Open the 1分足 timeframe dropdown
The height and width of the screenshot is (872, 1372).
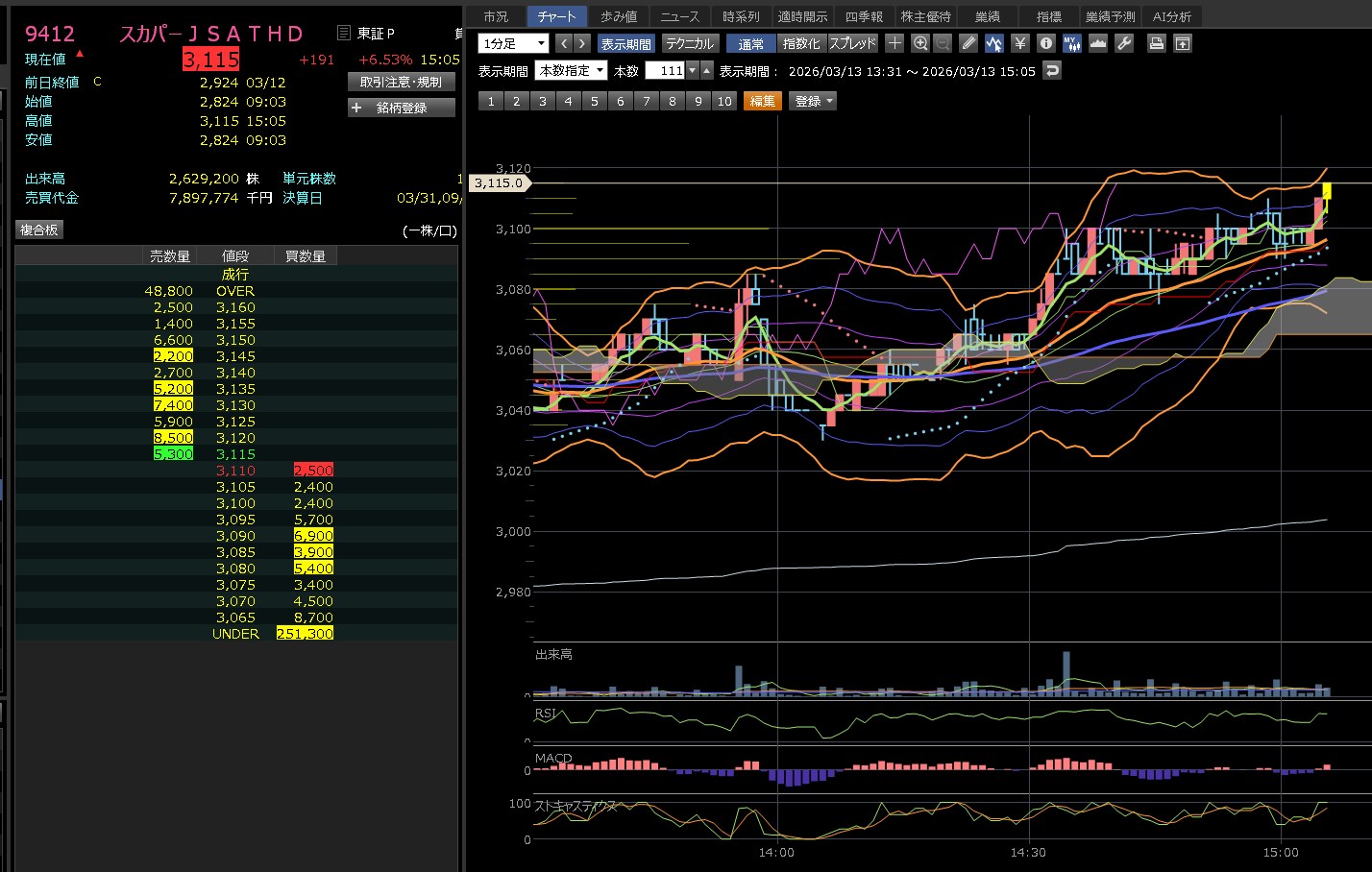[513, 44]
